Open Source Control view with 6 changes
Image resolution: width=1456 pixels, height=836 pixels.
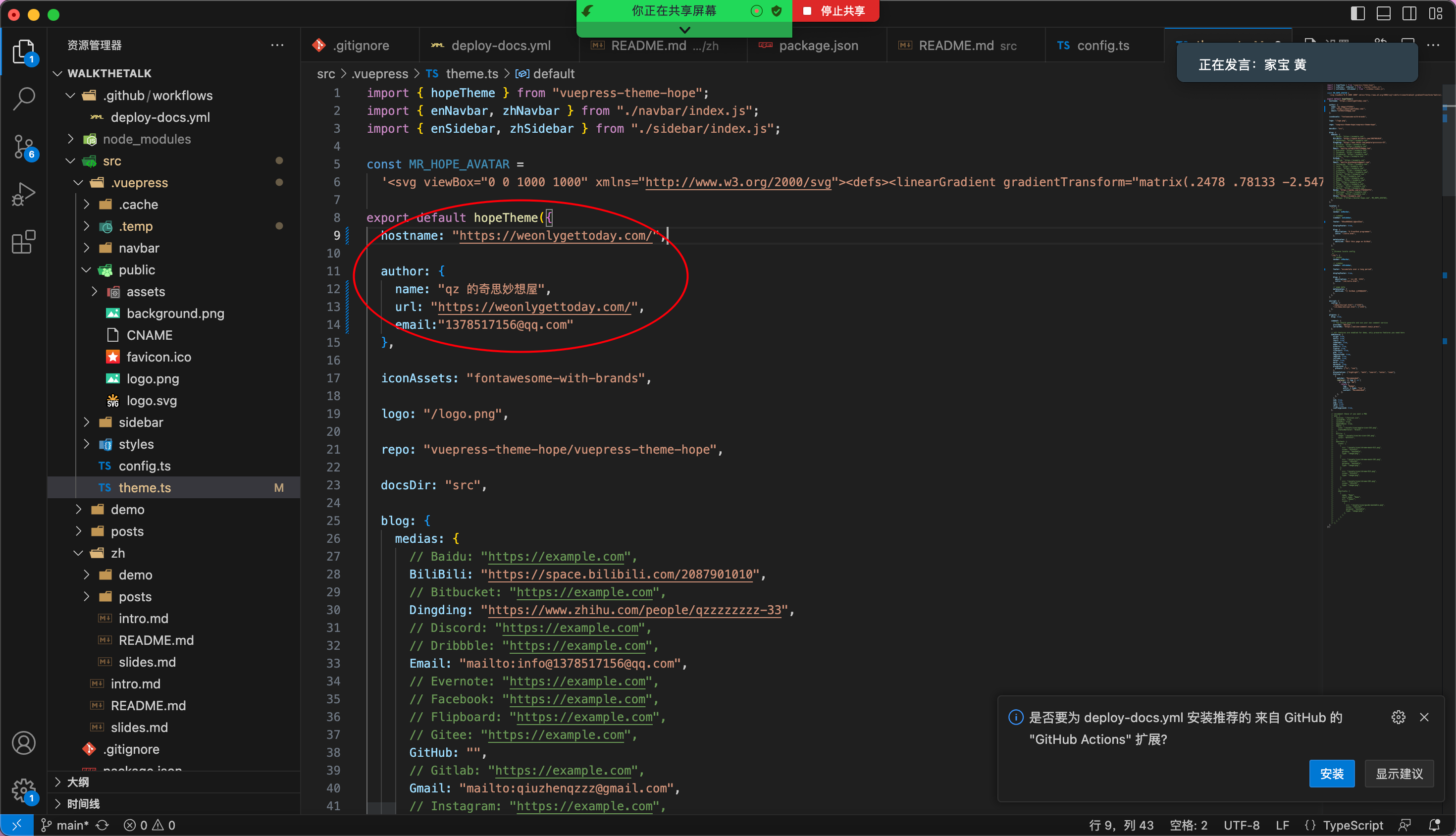24,148
